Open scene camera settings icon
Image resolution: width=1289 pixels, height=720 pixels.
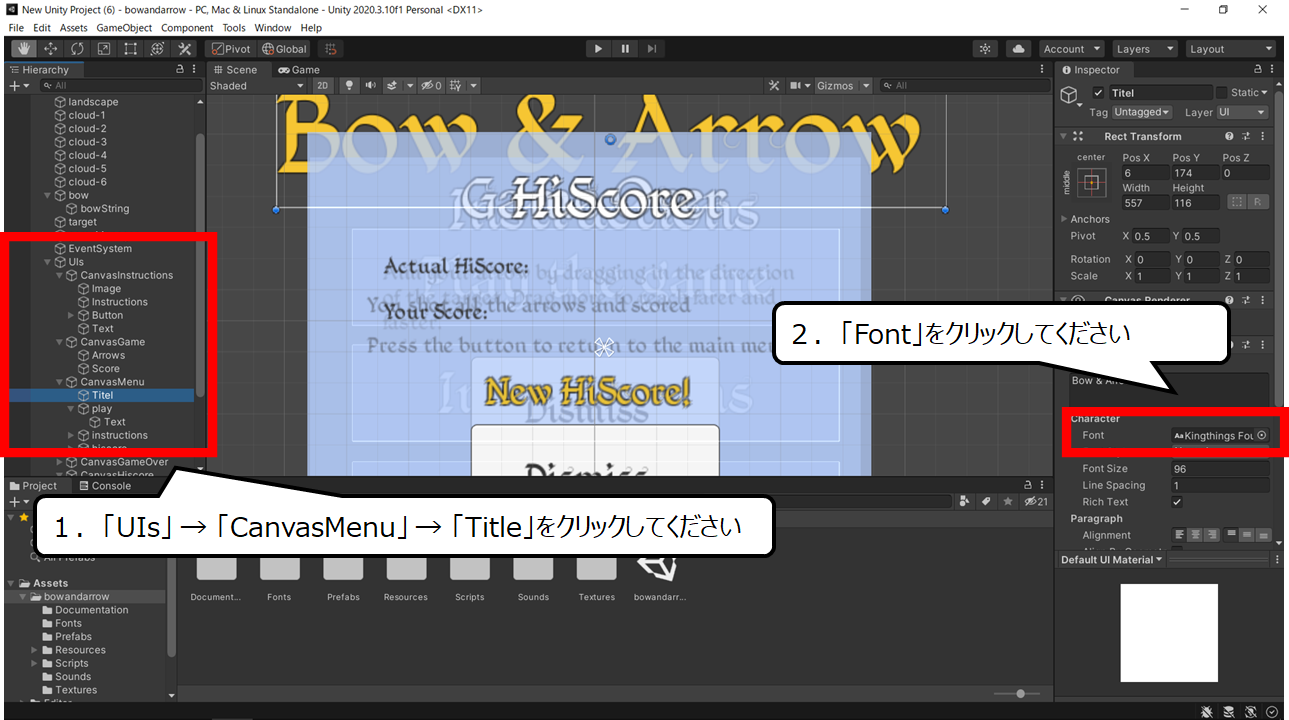795,86
